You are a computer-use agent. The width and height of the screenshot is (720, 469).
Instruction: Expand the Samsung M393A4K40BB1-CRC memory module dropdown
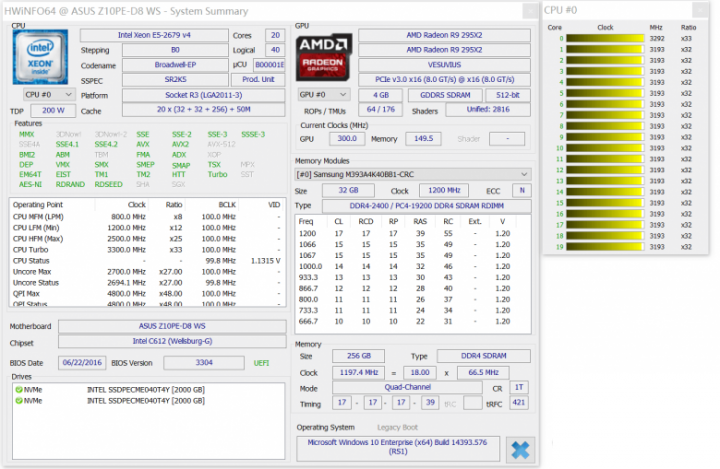pyautogui.click(x=413, y=175)
